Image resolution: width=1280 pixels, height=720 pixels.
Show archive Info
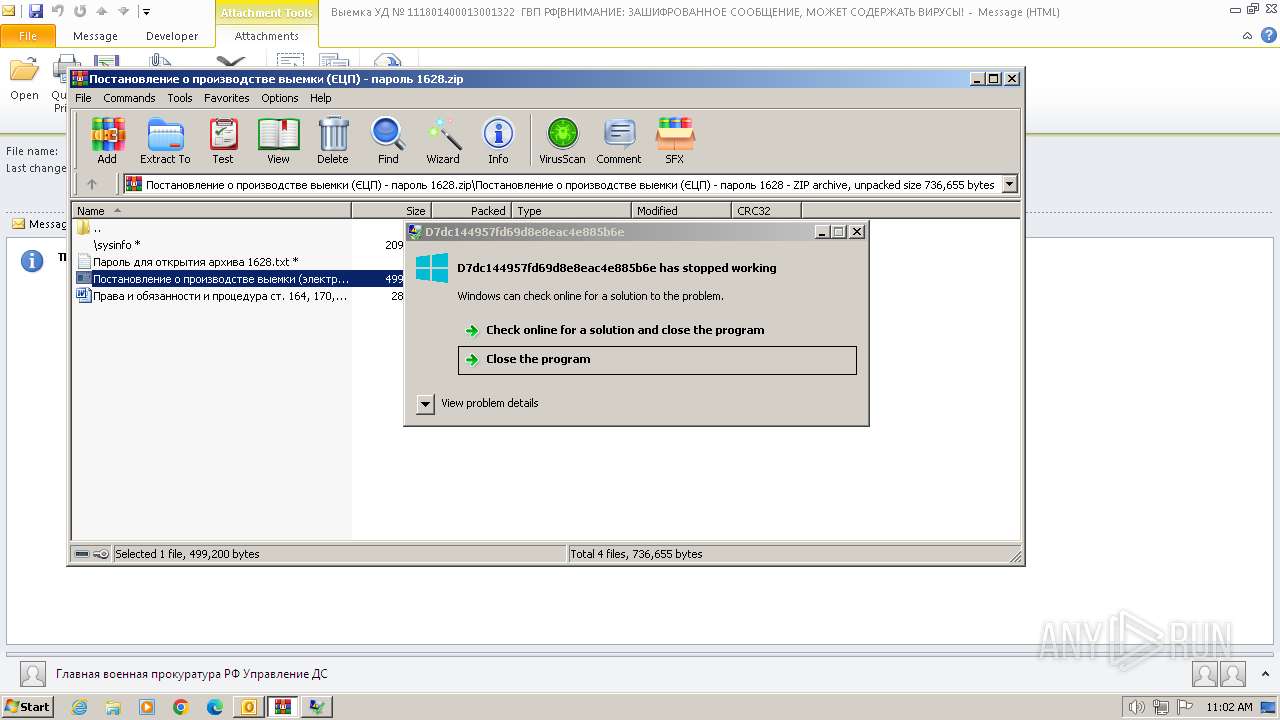[498, 140]
